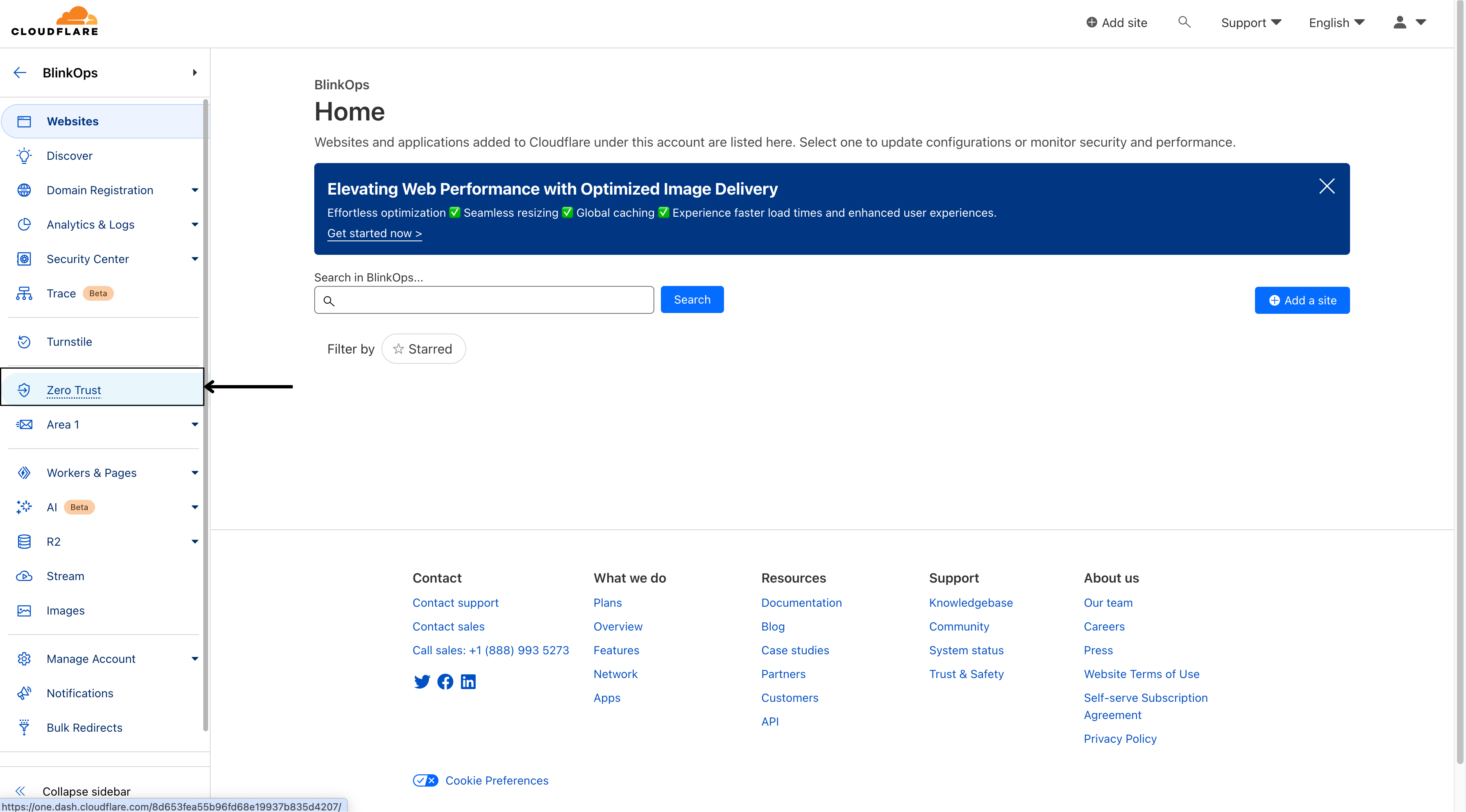Click the Trace network icon
This screenshot has height=812, width=1466.
click(x=24, y=293)
